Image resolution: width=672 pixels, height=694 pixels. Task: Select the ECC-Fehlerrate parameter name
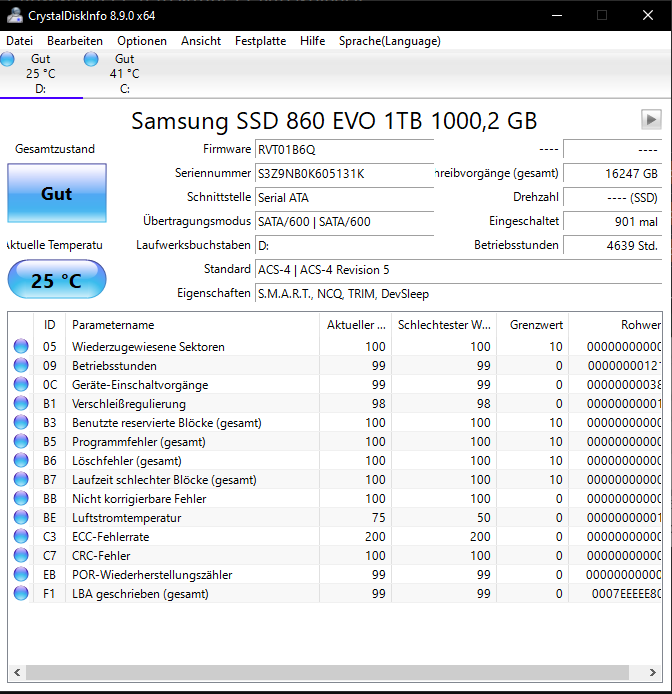coord(111,537)
